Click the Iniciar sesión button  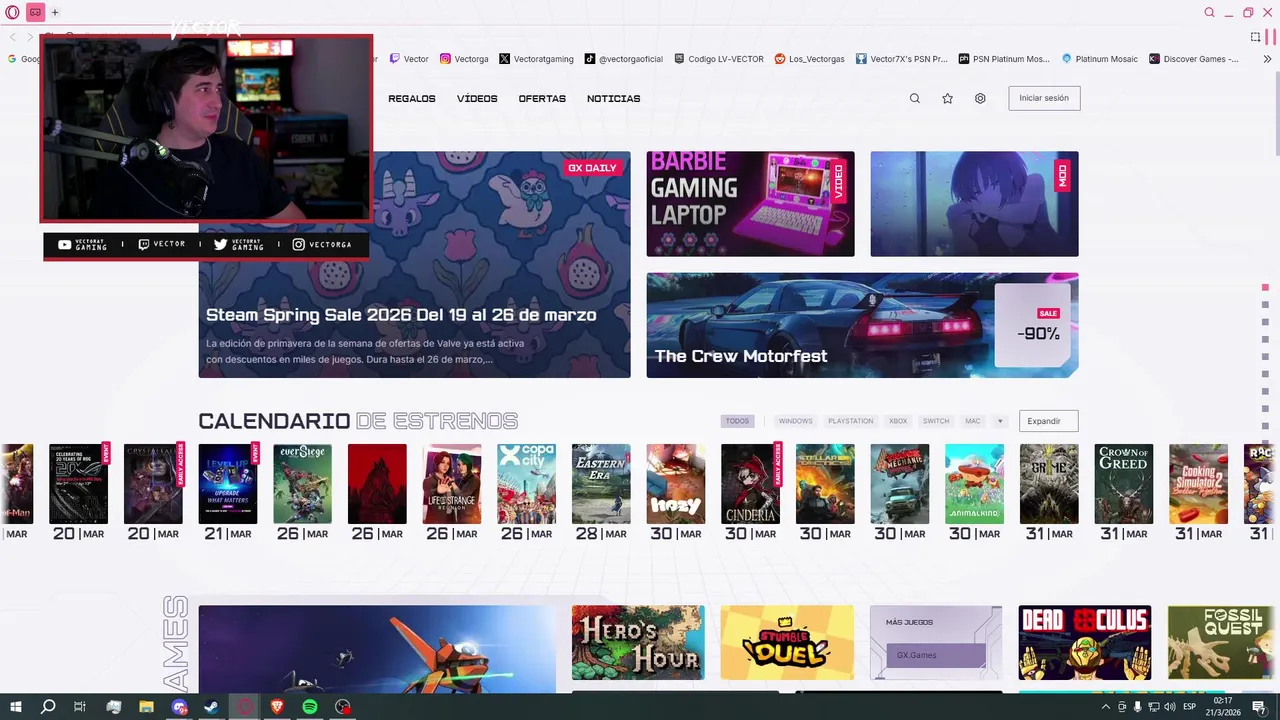point(1044,98)
